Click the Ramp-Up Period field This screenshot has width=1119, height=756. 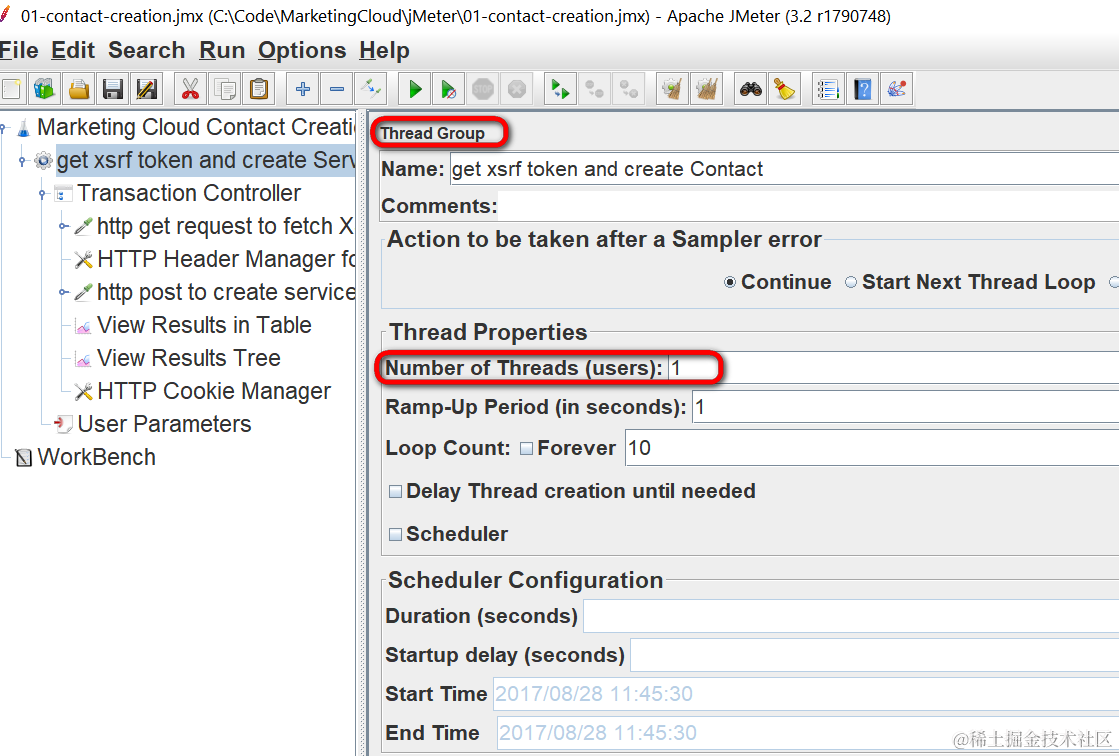(906, 408)
